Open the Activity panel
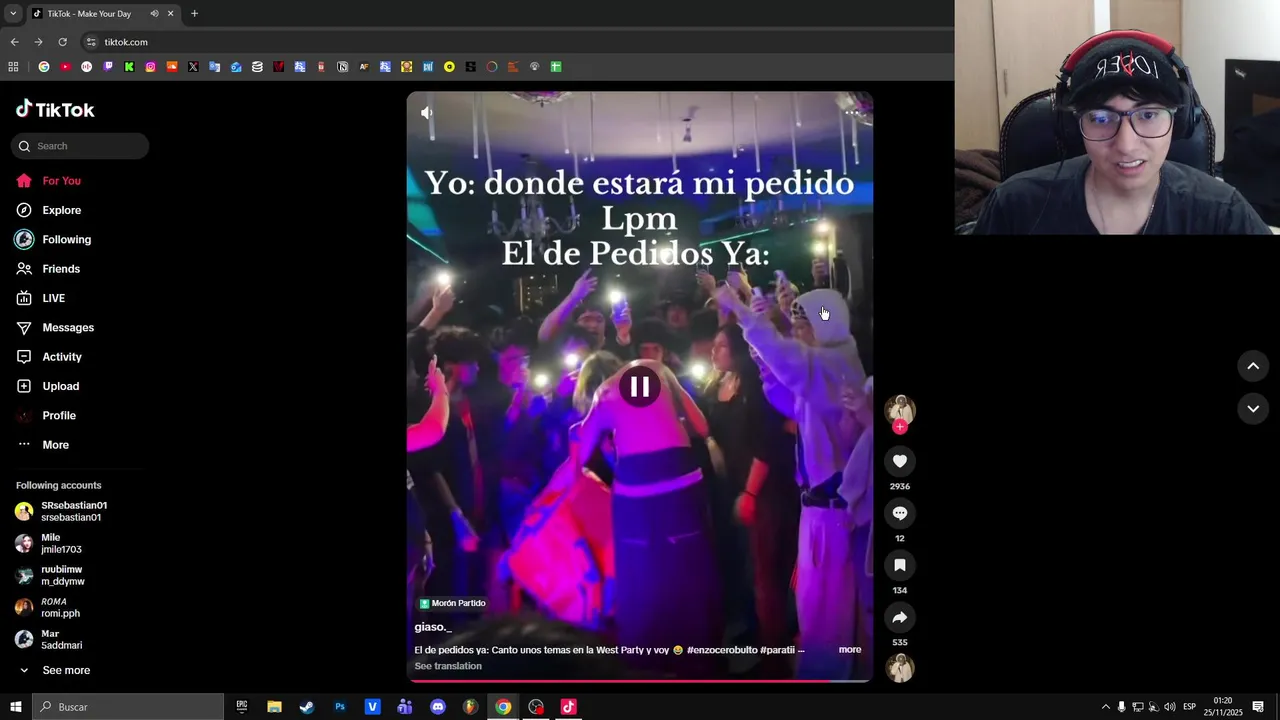Viewport: 1280px width, 720px height. pyautogui.click(x=62, y=357)
